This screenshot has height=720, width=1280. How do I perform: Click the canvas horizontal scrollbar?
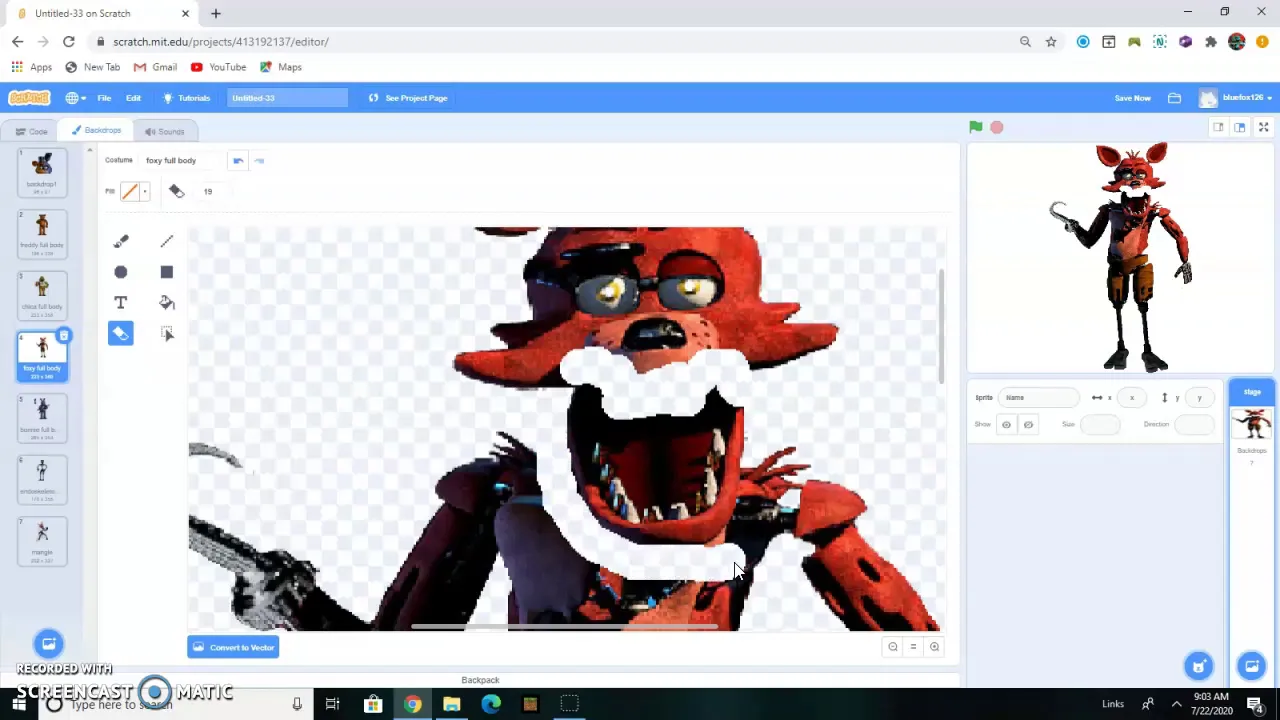coord(564,628)
